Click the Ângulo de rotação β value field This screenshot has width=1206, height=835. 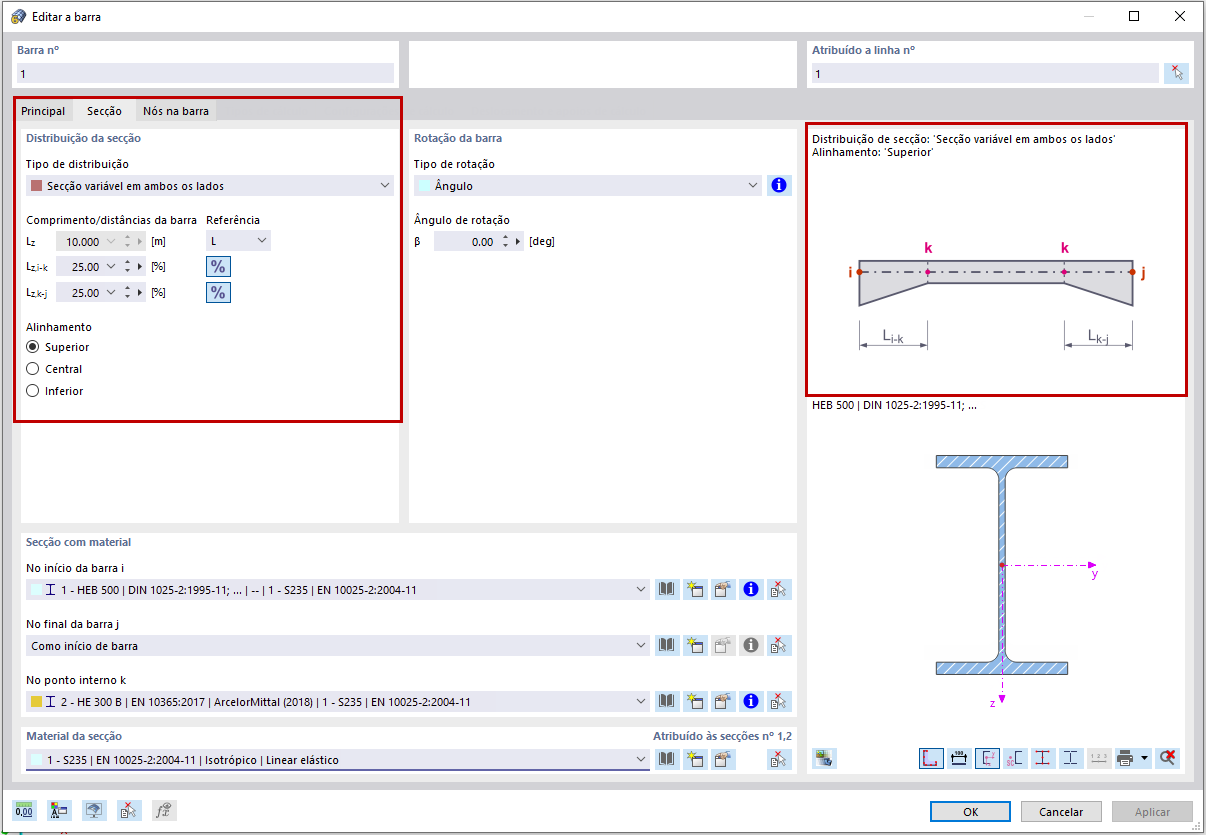[x=465, y=242]
